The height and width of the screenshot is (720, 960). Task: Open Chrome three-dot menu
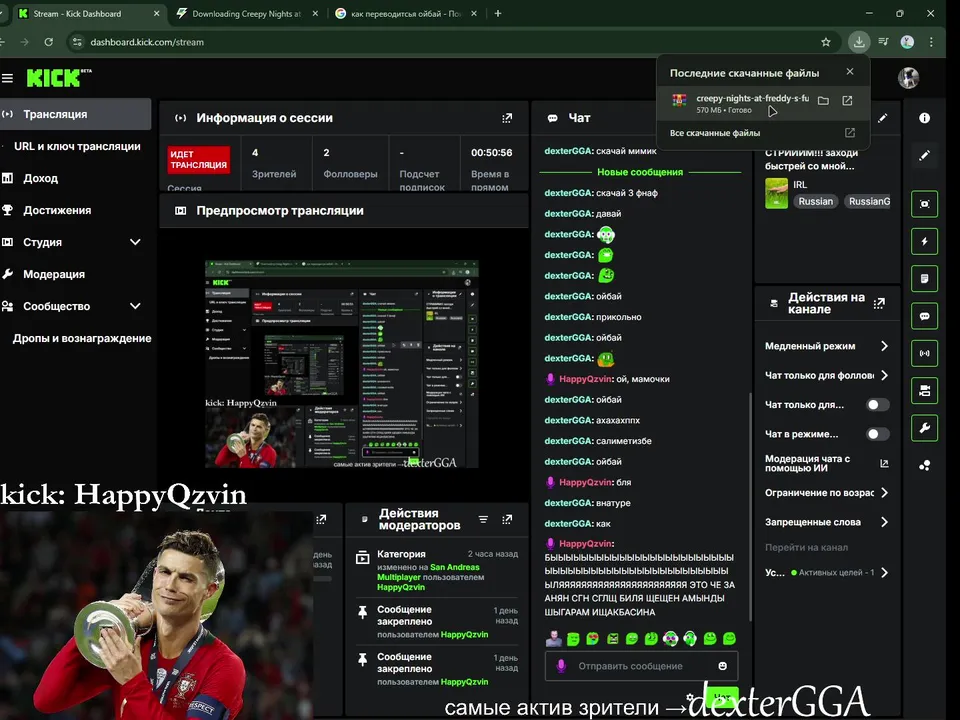click(x=931, y=42)
